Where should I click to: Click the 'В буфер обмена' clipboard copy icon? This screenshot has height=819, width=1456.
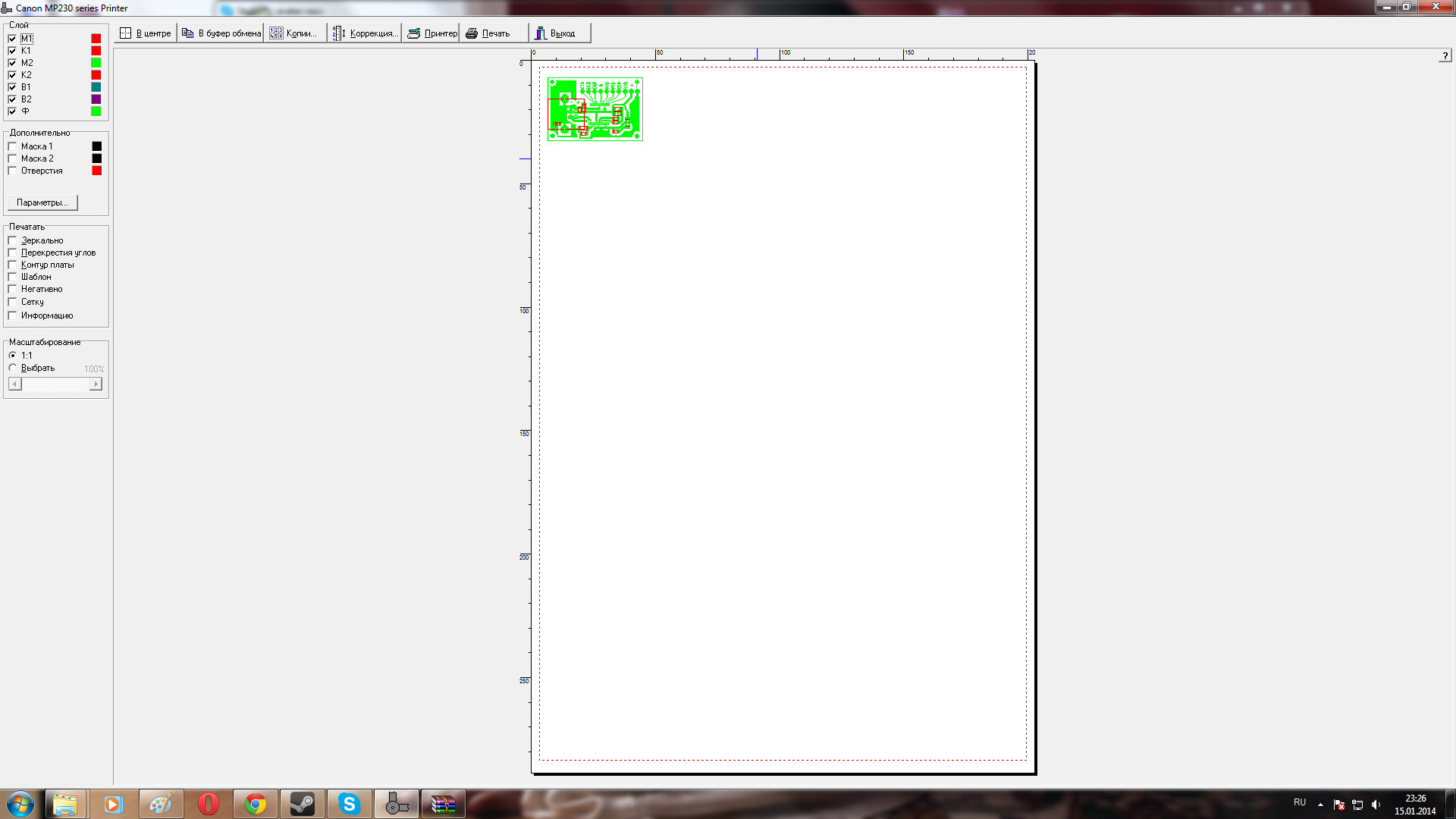188,33
